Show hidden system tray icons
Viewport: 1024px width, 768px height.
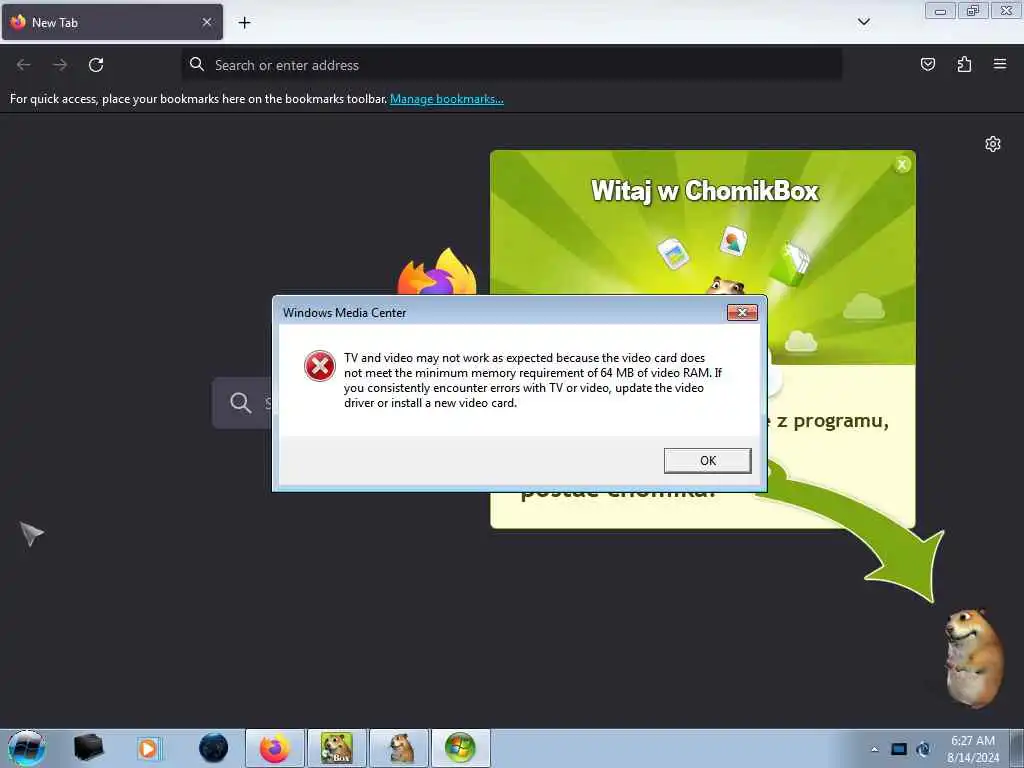[874, 749]
